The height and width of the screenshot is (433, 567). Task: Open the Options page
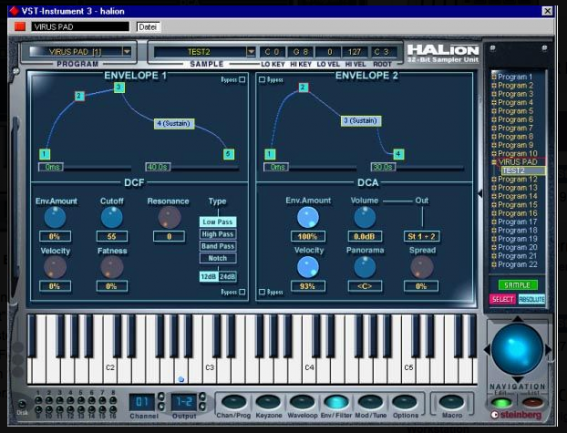405,402
